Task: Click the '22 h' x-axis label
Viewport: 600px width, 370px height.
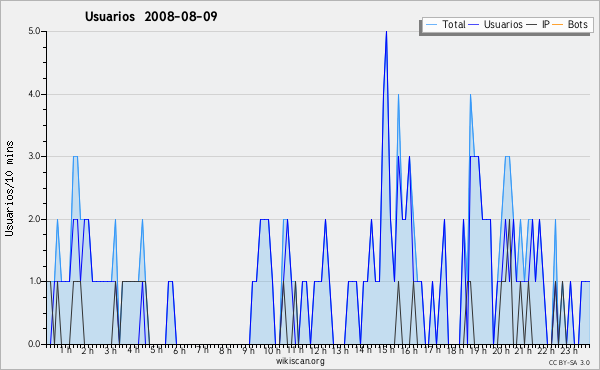Action: coord(546,350)
